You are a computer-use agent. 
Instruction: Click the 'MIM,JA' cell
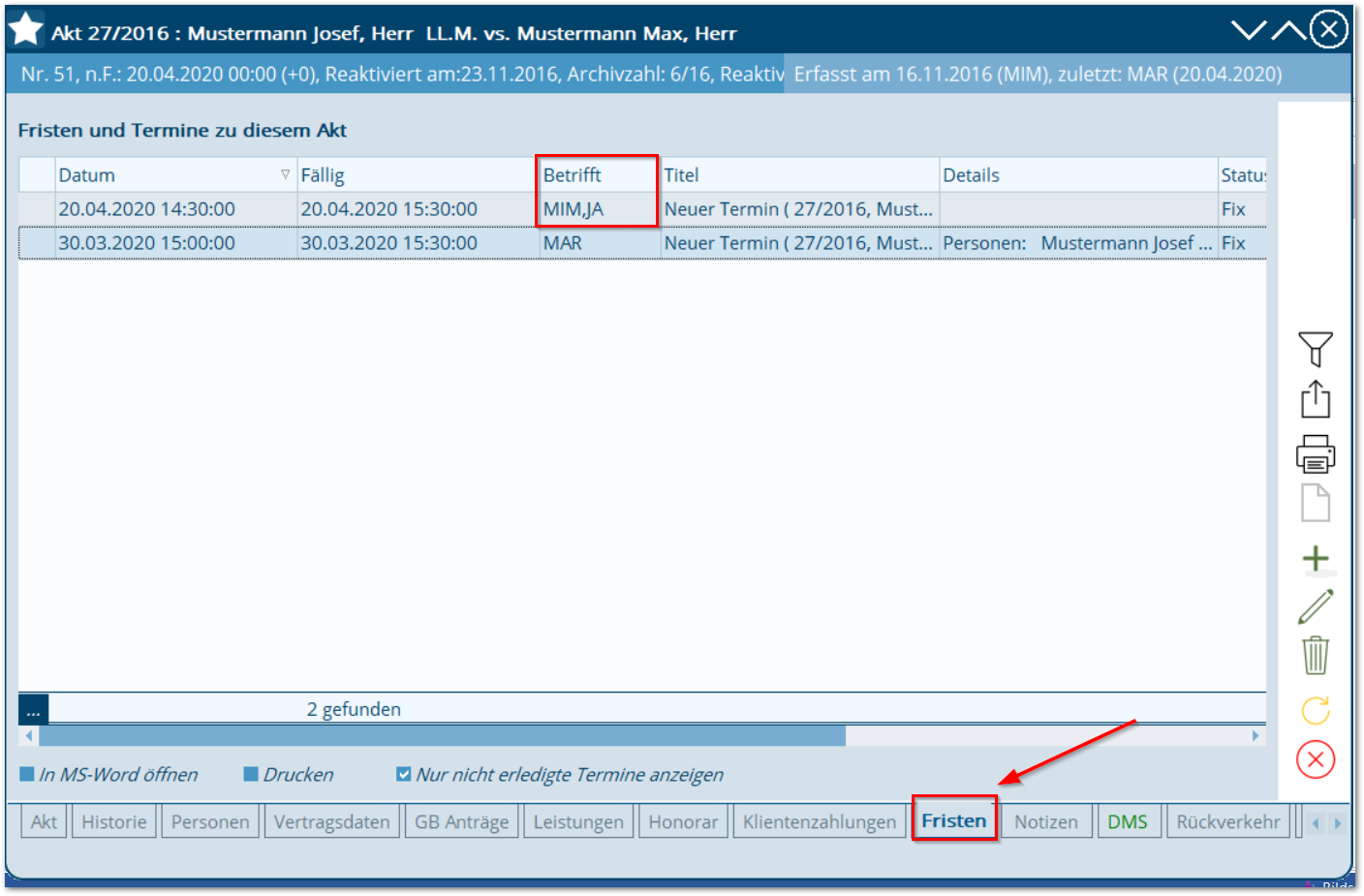coord(599,208)
